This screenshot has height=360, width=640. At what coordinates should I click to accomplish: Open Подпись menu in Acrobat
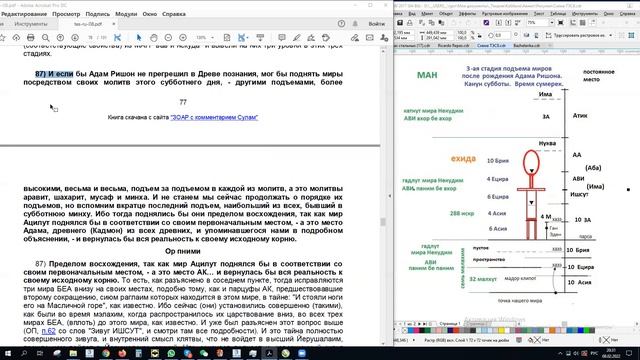tap(98, 14)
